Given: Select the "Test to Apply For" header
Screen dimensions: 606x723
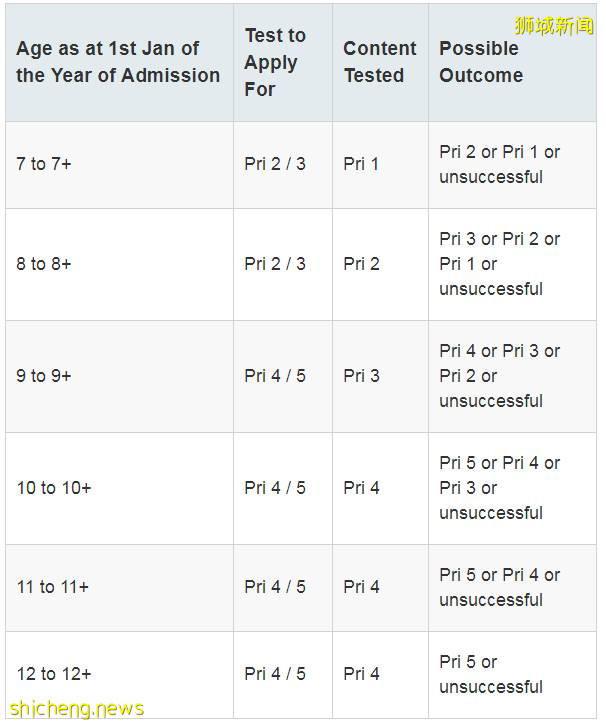Looking at the screenshot, I should (275, 62).
